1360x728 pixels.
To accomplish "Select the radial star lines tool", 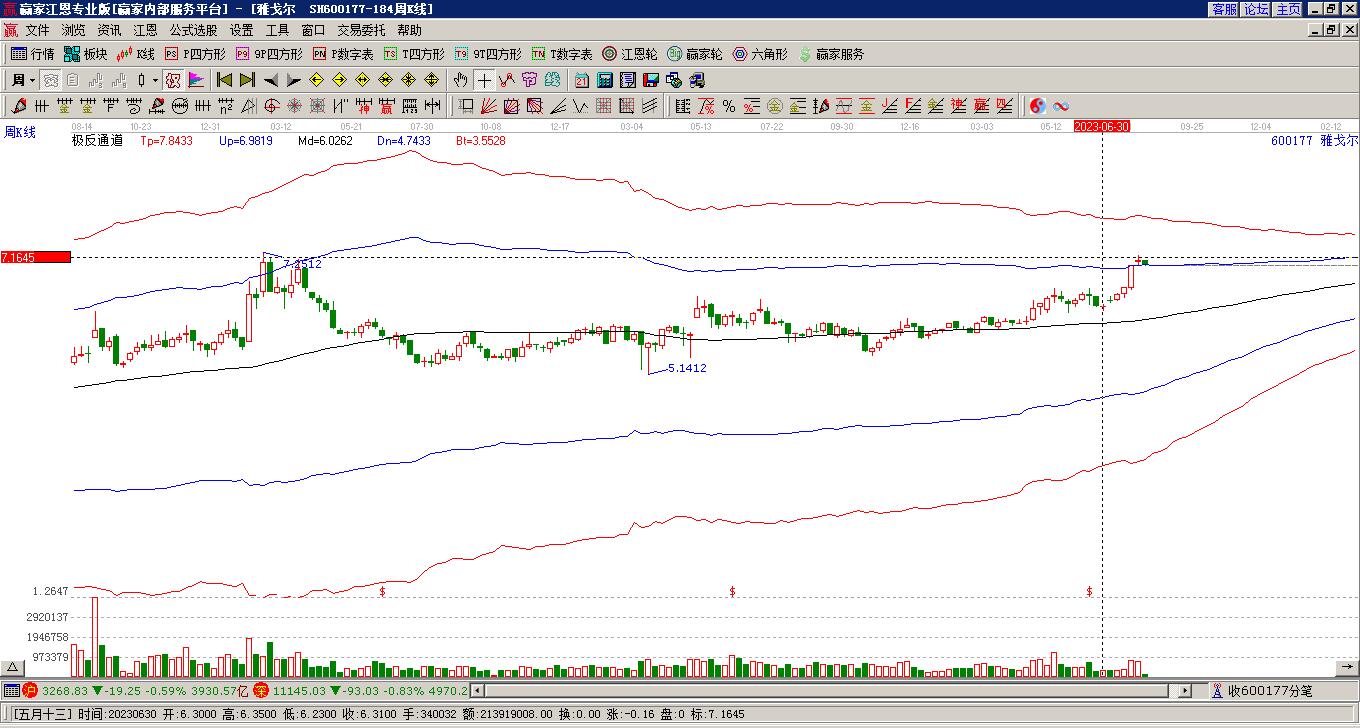I will pos(295,106).
